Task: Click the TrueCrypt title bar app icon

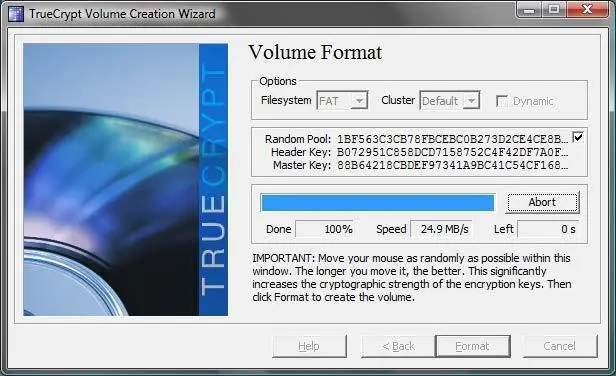Action: (x=16, y=14)
